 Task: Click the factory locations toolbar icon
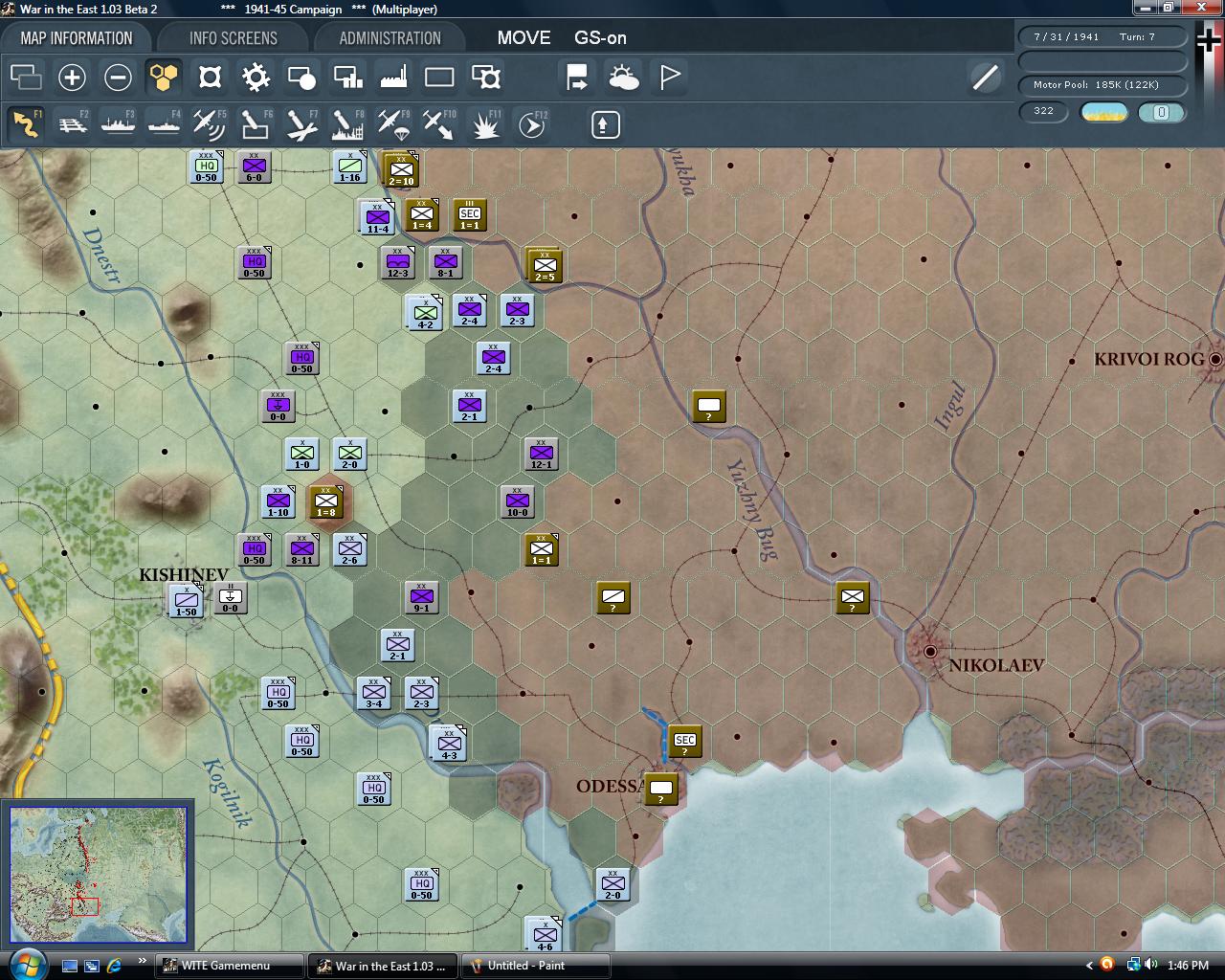click(393, 77)
